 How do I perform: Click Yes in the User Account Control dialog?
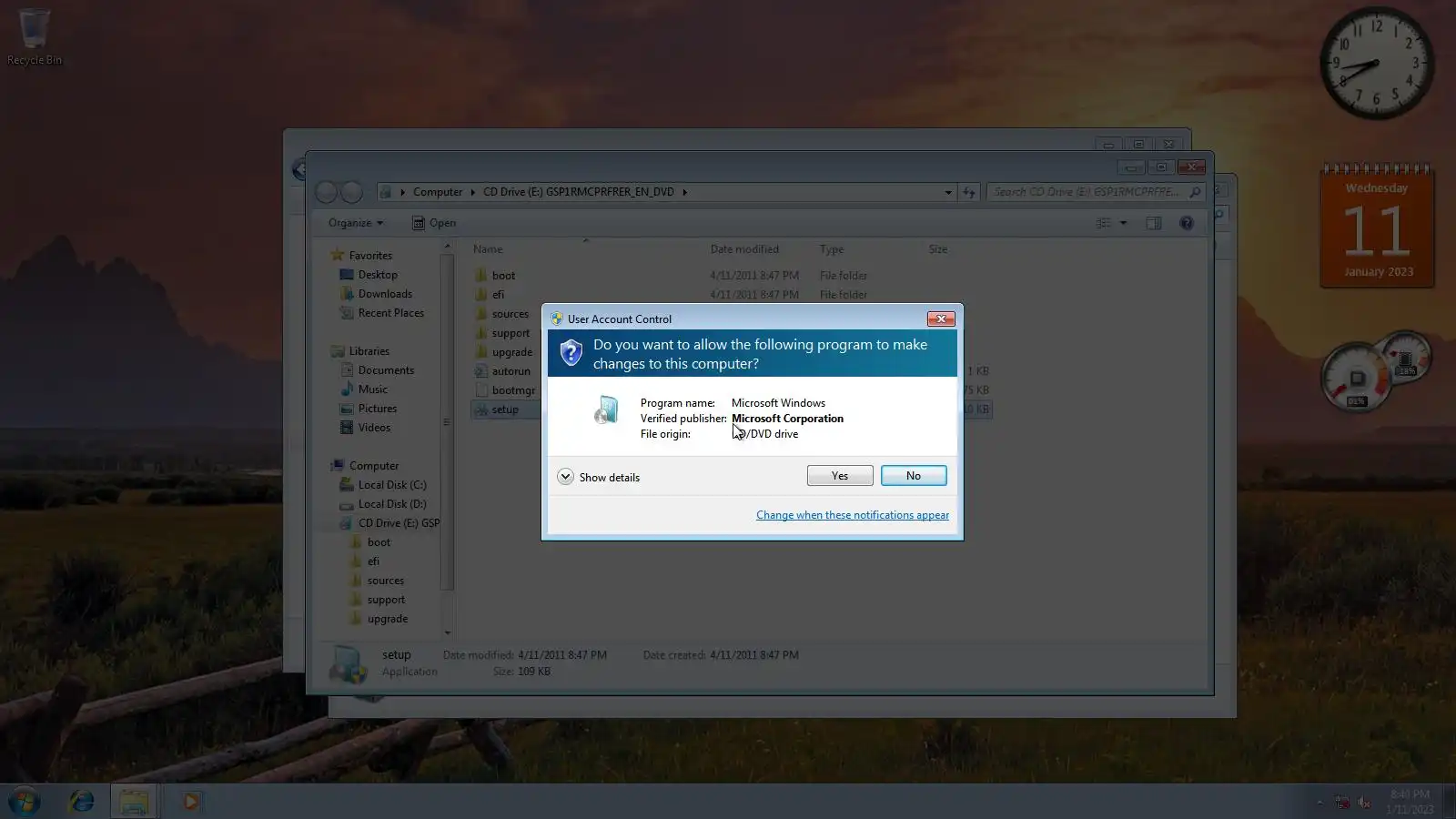point(840,476)
